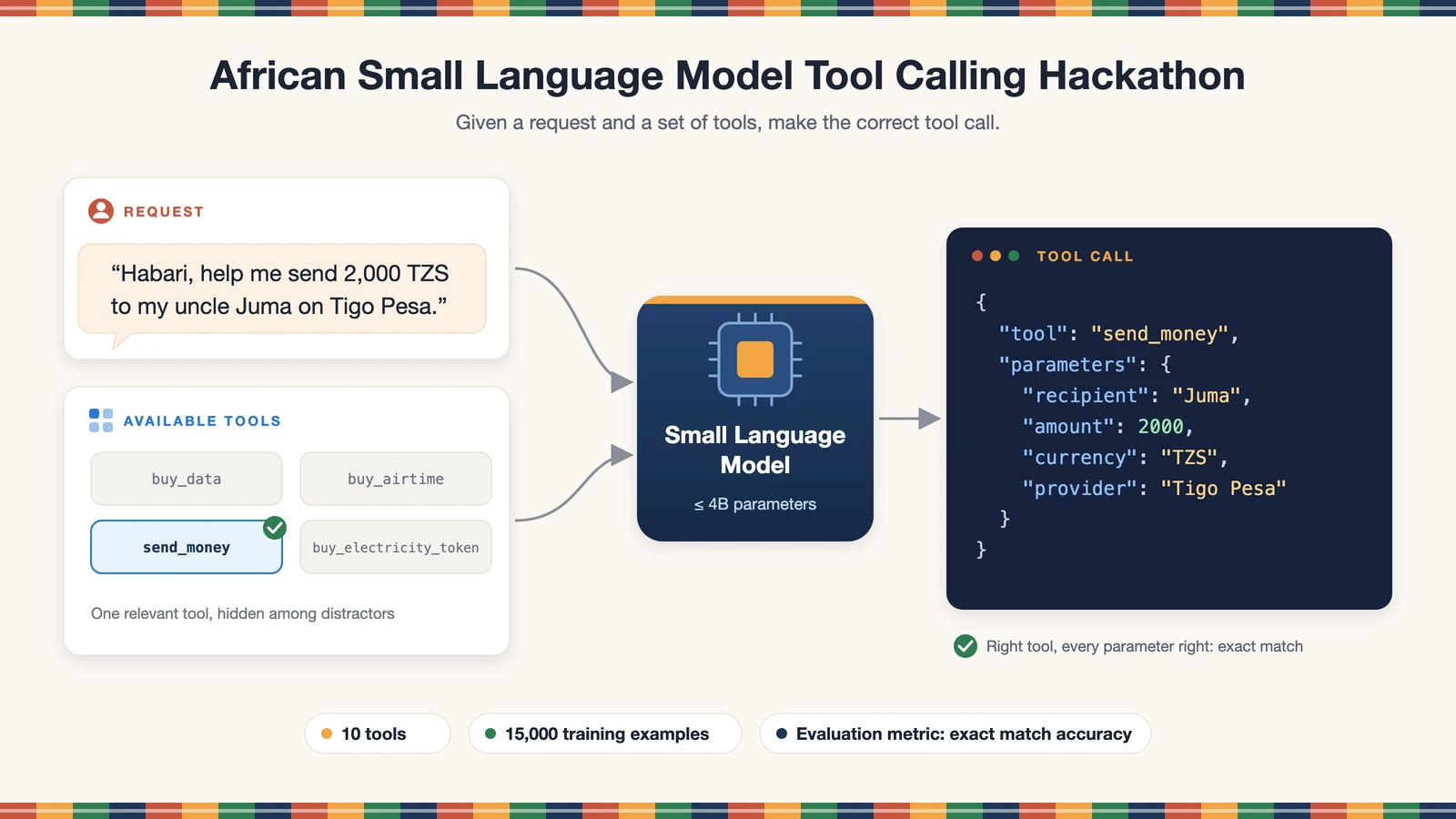1456x819 pixels.
Task: Click 'One relevant tool, hidden among distractors' note
Action: tap(243, 613)
